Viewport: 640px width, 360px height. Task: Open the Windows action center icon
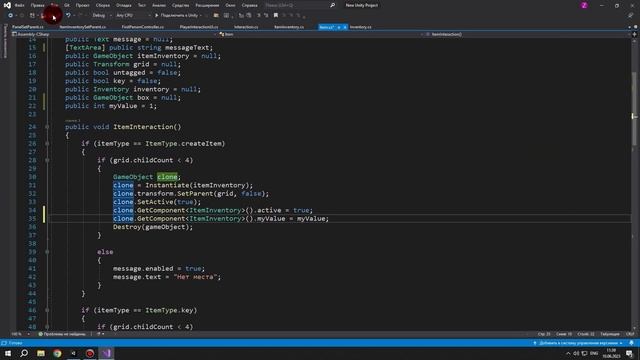pyautogui.click(x=629, y=353)
